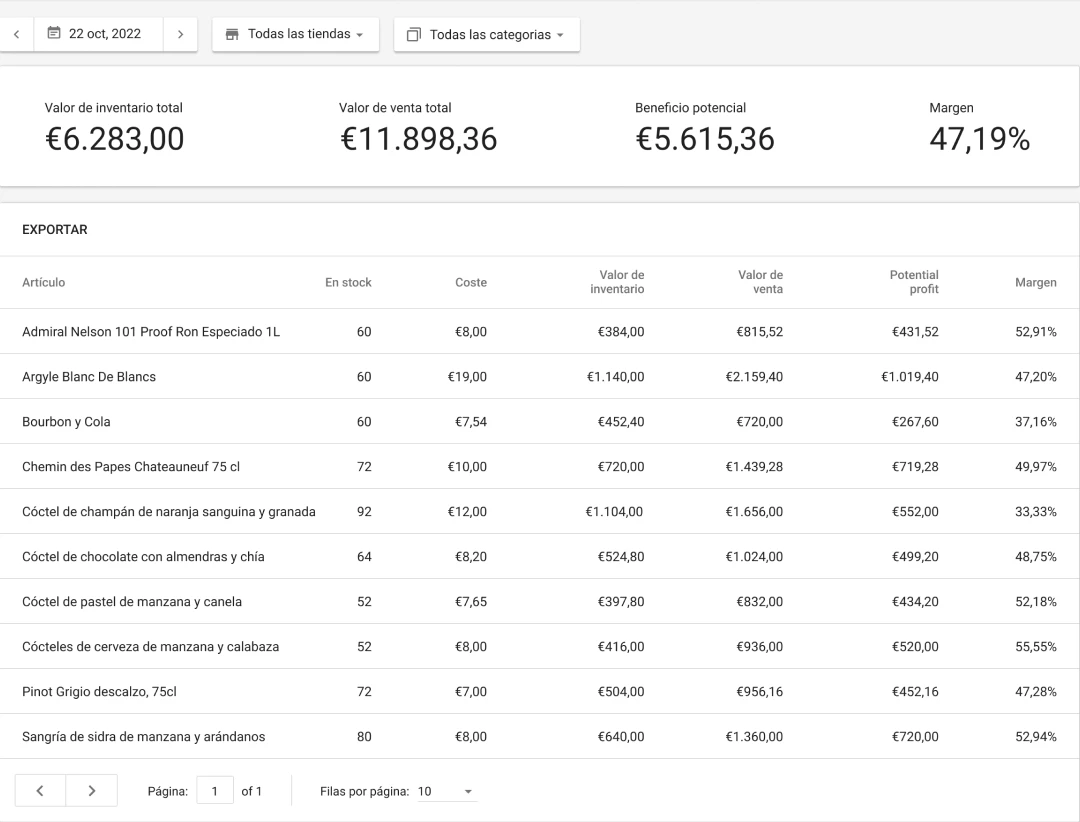1080x822 pixels.
Task: Sort by Potential profit column header
Action: (914, 283)
